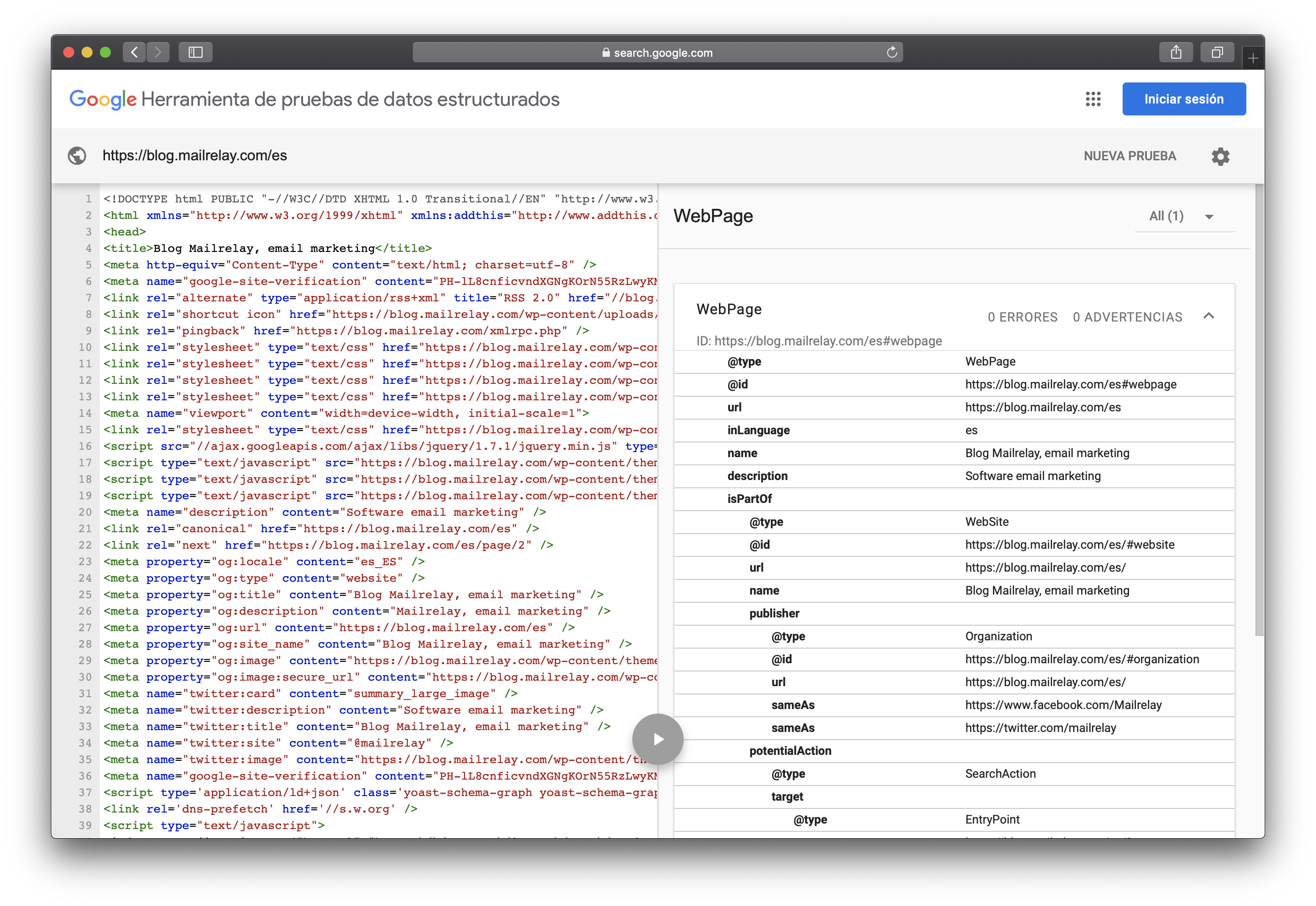Click the inLanguage row value es
Screen dimensions: 1316x906
click(971, 430)
